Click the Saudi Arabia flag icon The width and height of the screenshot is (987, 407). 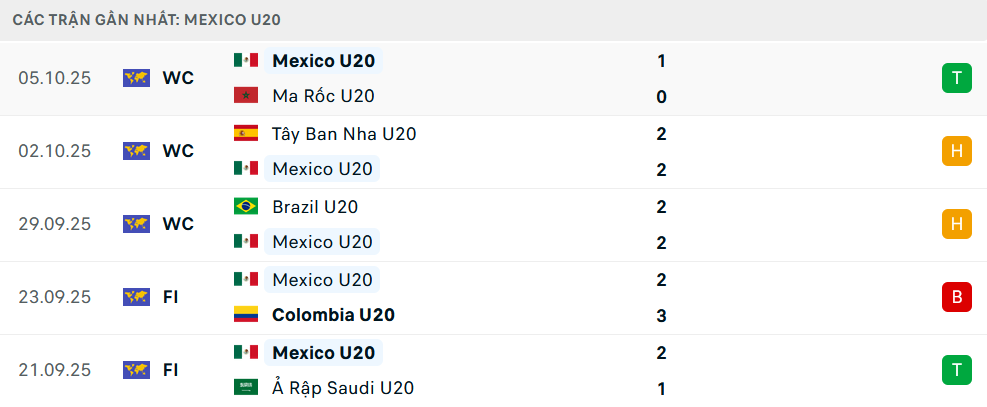tap(245, 387)
